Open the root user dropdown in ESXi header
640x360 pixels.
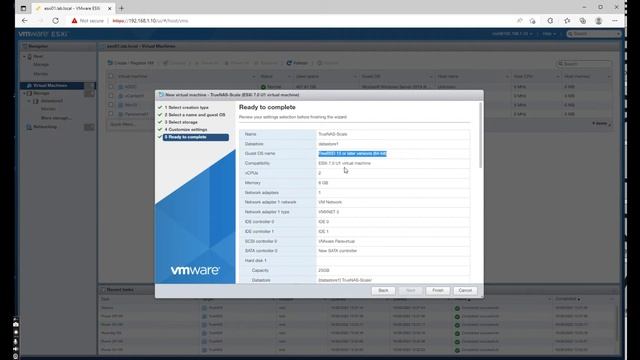[512, 34]
